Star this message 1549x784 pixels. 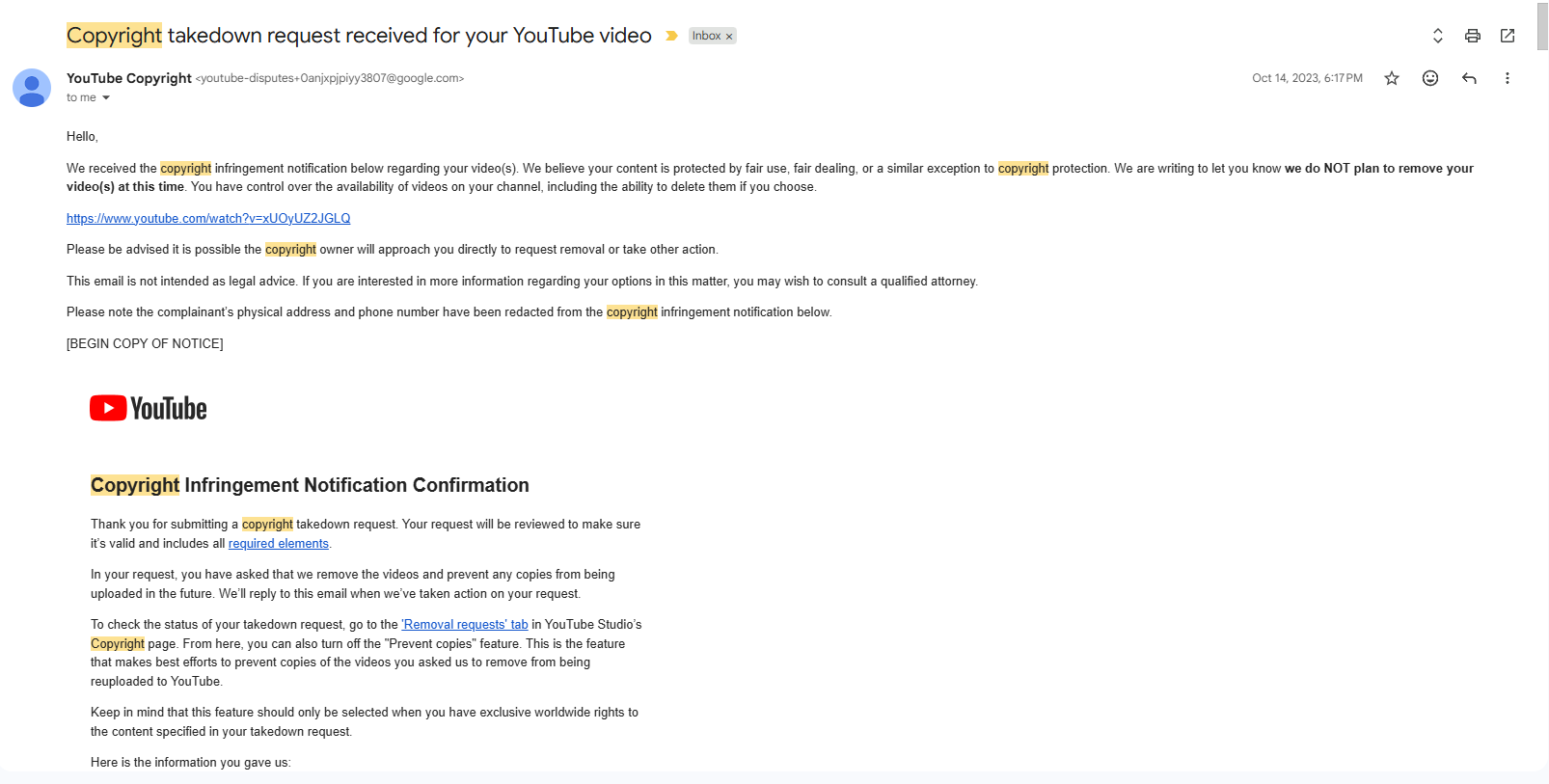(x=1391, y=78)
